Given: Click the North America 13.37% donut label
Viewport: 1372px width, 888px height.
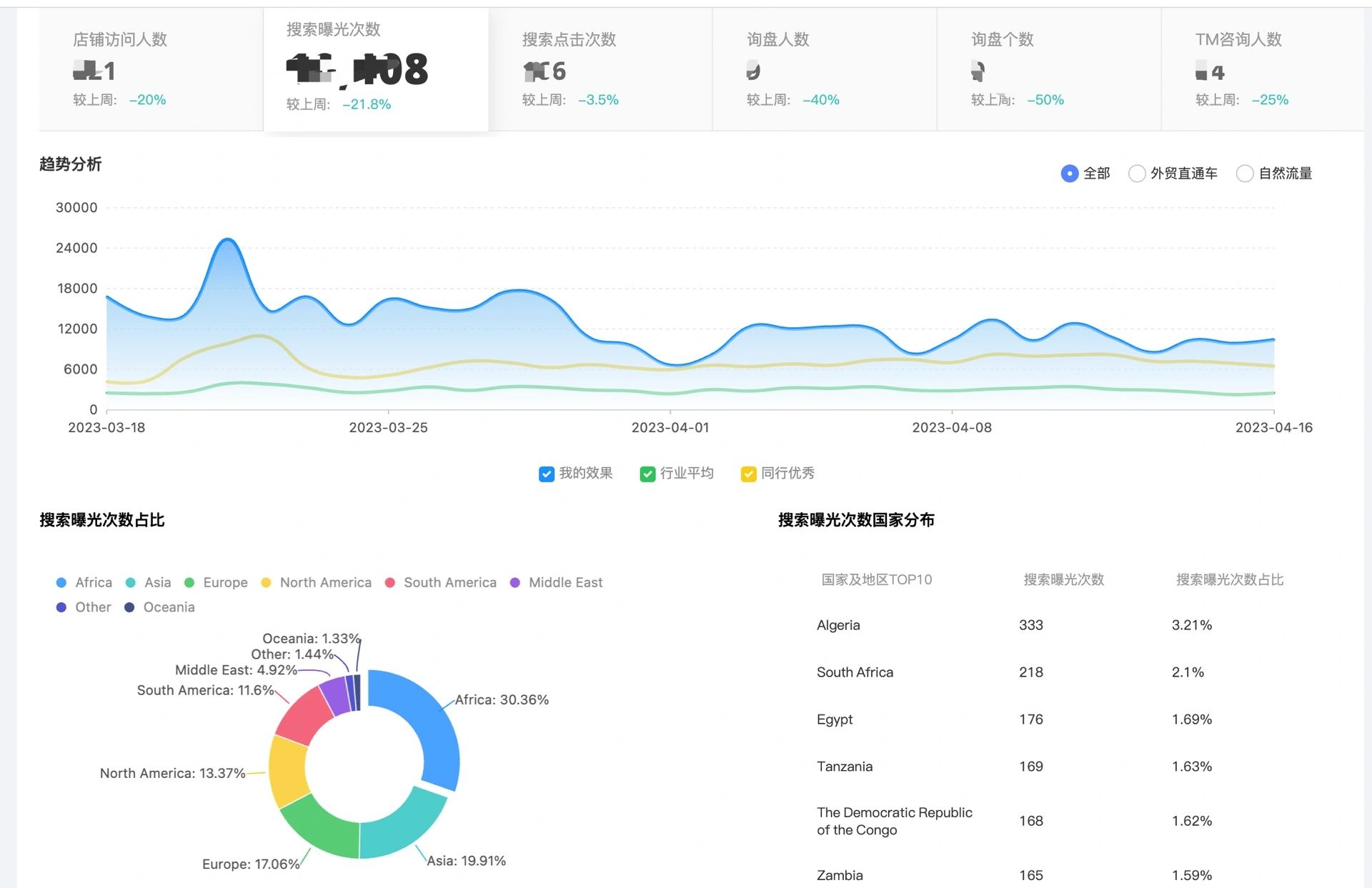Looking at the screenshot, I should click(x=173, y=774).
